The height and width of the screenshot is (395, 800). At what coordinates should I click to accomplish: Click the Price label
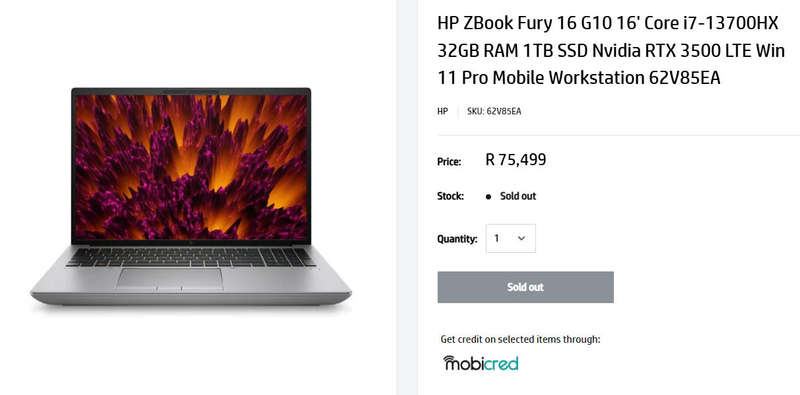(x=449, y=162)
